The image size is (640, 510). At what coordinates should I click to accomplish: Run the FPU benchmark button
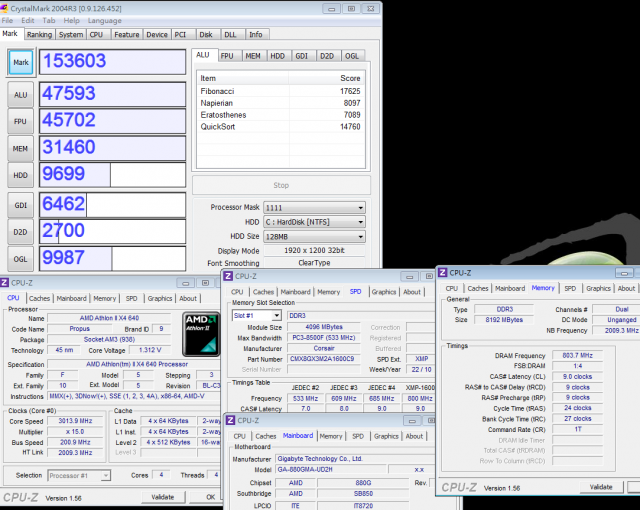[20, 122]
